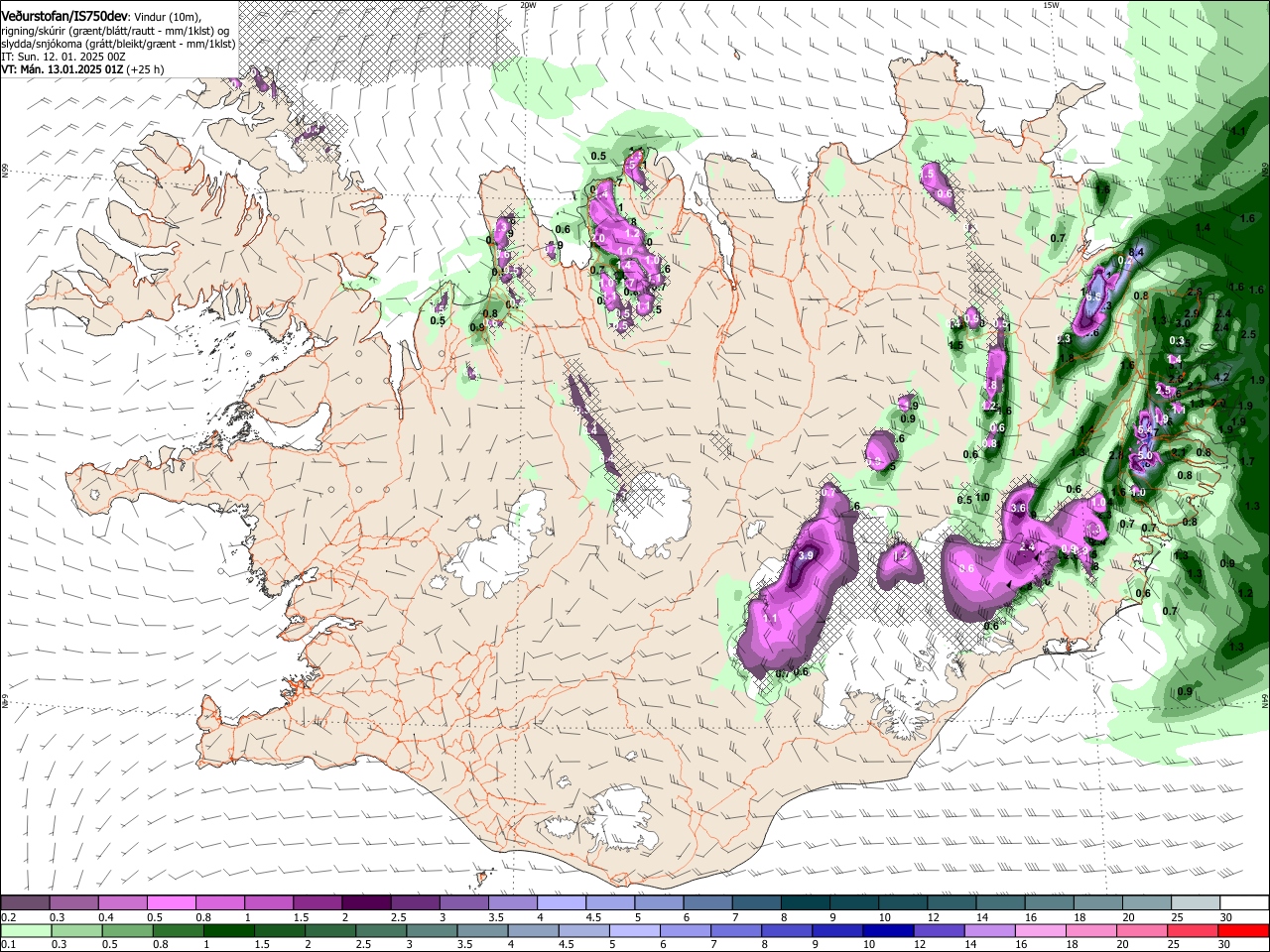
Task: Select upper legend swatch between 0.3 and 0.4
Action: tap(73, 903)
